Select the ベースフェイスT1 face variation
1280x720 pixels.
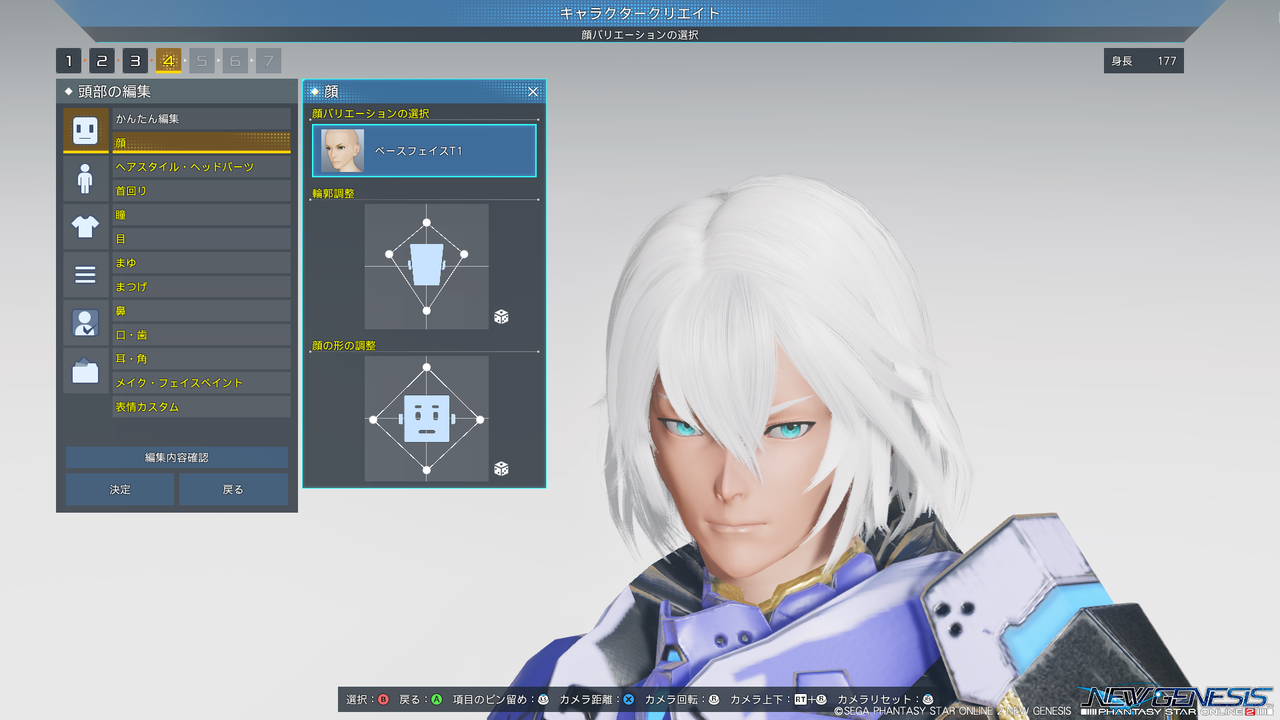coord(424,150)
